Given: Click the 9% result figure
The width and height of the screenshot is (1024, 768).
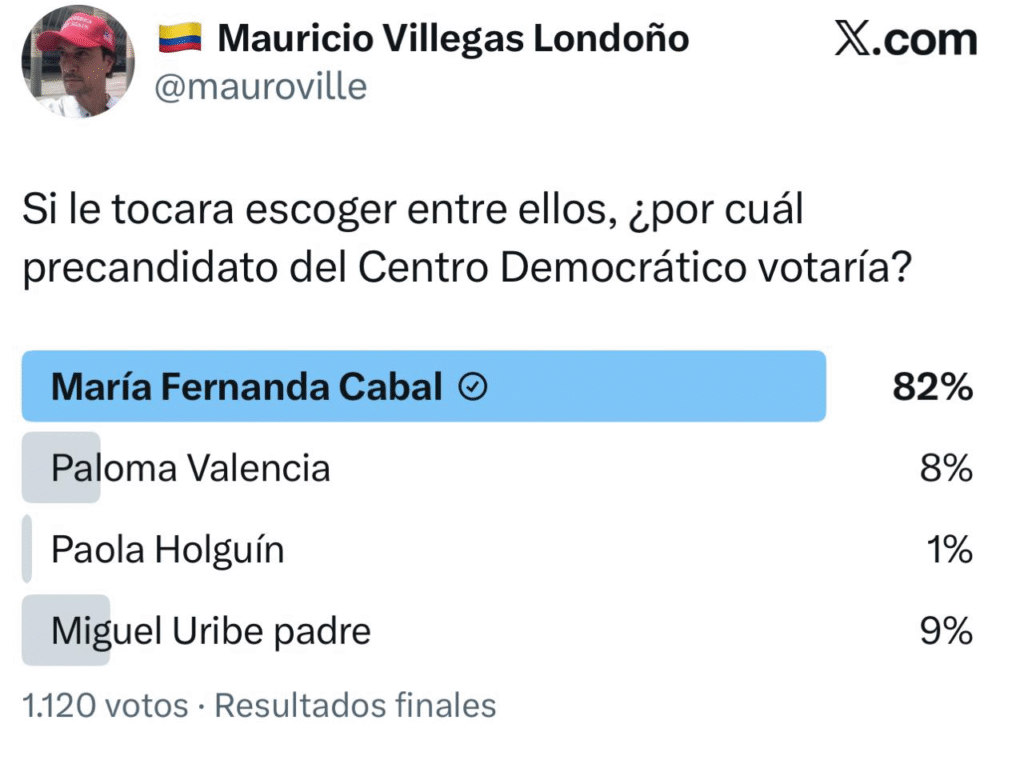Looking at the screenshot, I should click(x=946, y=630).
